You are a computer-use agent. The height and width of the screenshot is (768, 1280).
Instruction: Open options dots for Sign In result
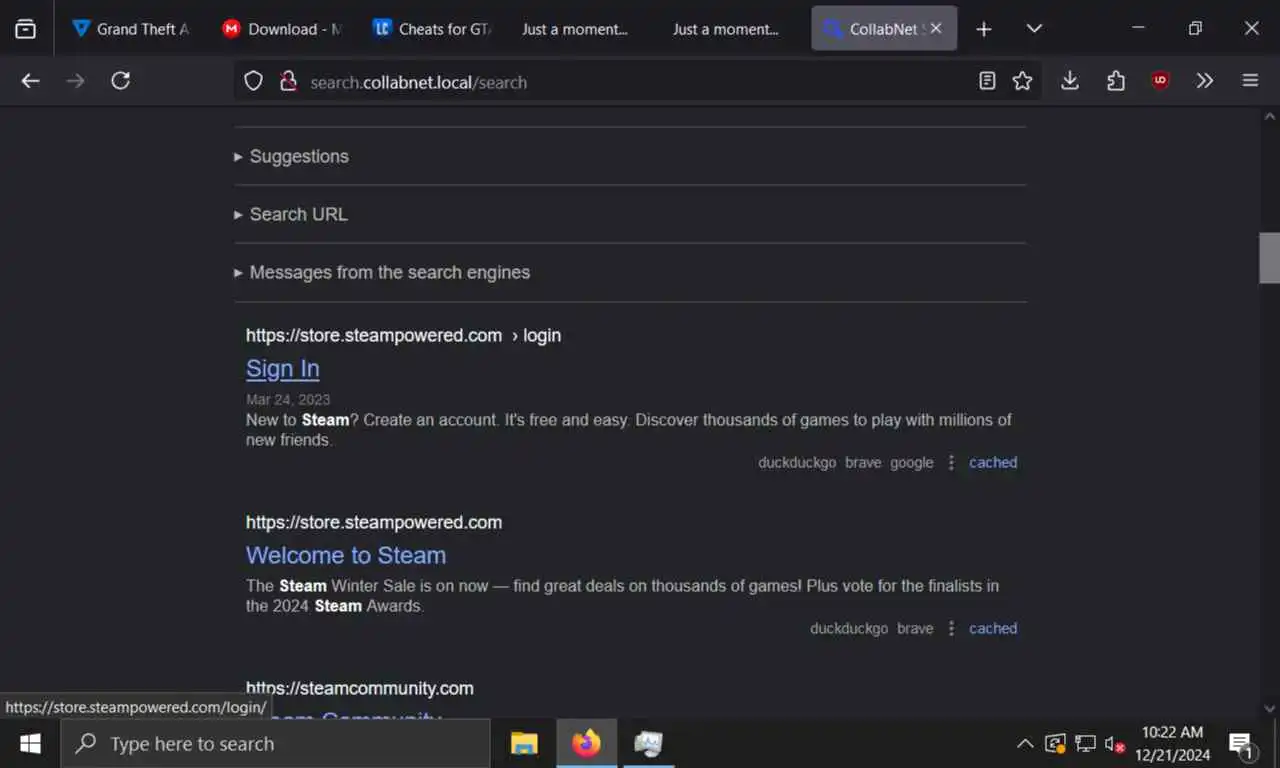pos(951,462)
